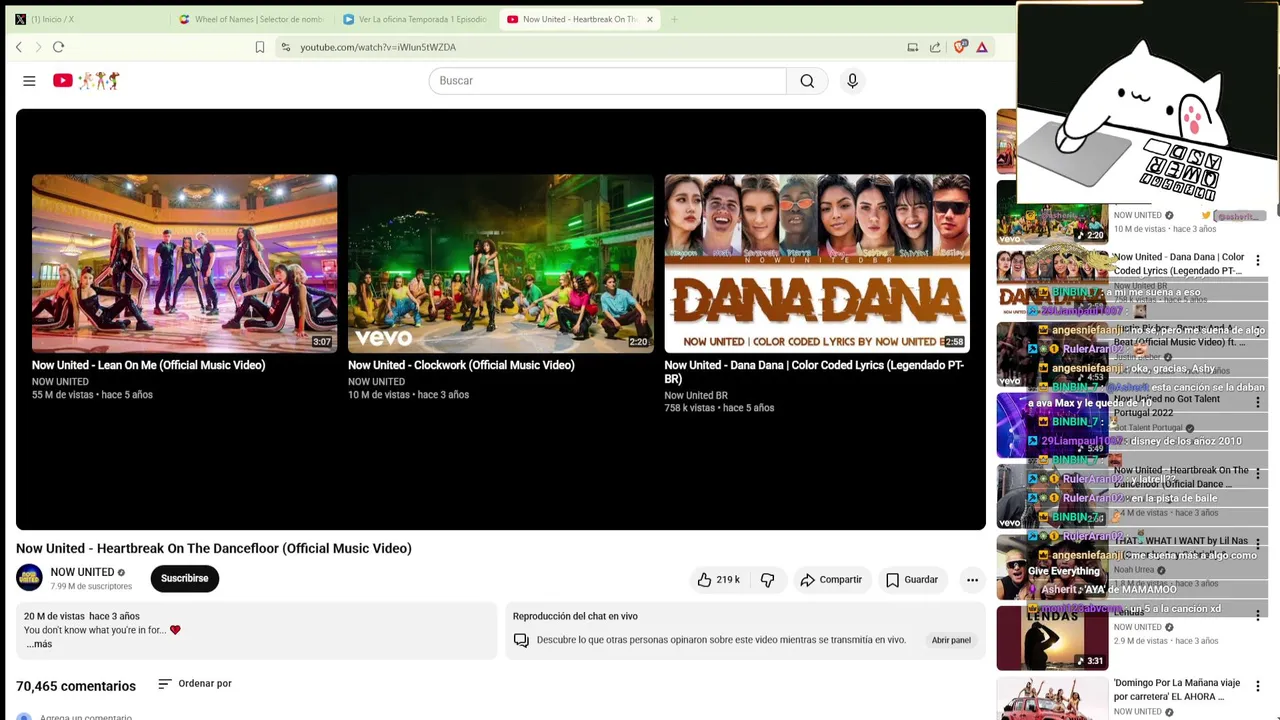Open the Ordenar por comments sorting
The height and width of the screenshot is (720, 1280).
click(x=195, y=684)
